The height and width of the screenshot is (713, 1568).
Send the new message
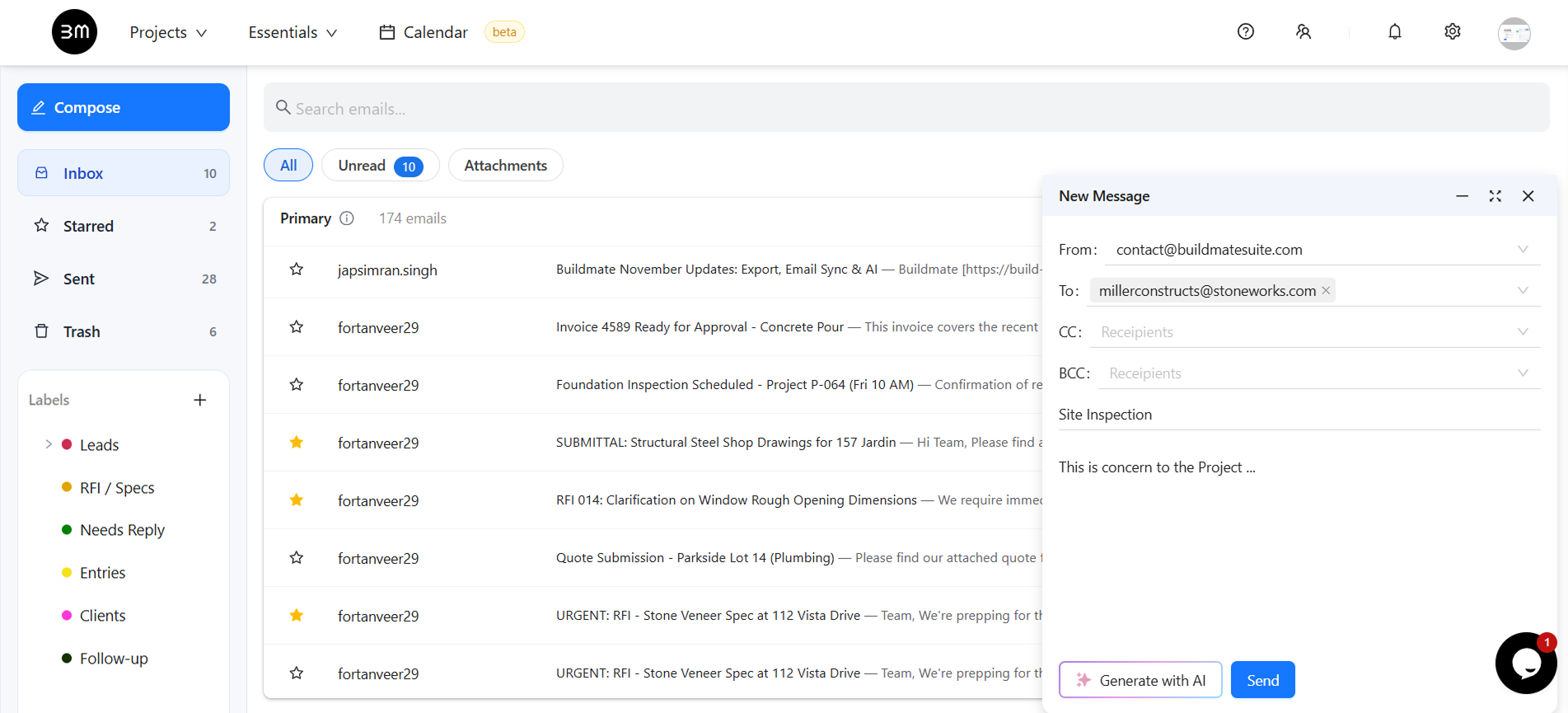click(x=1263, y=680)
